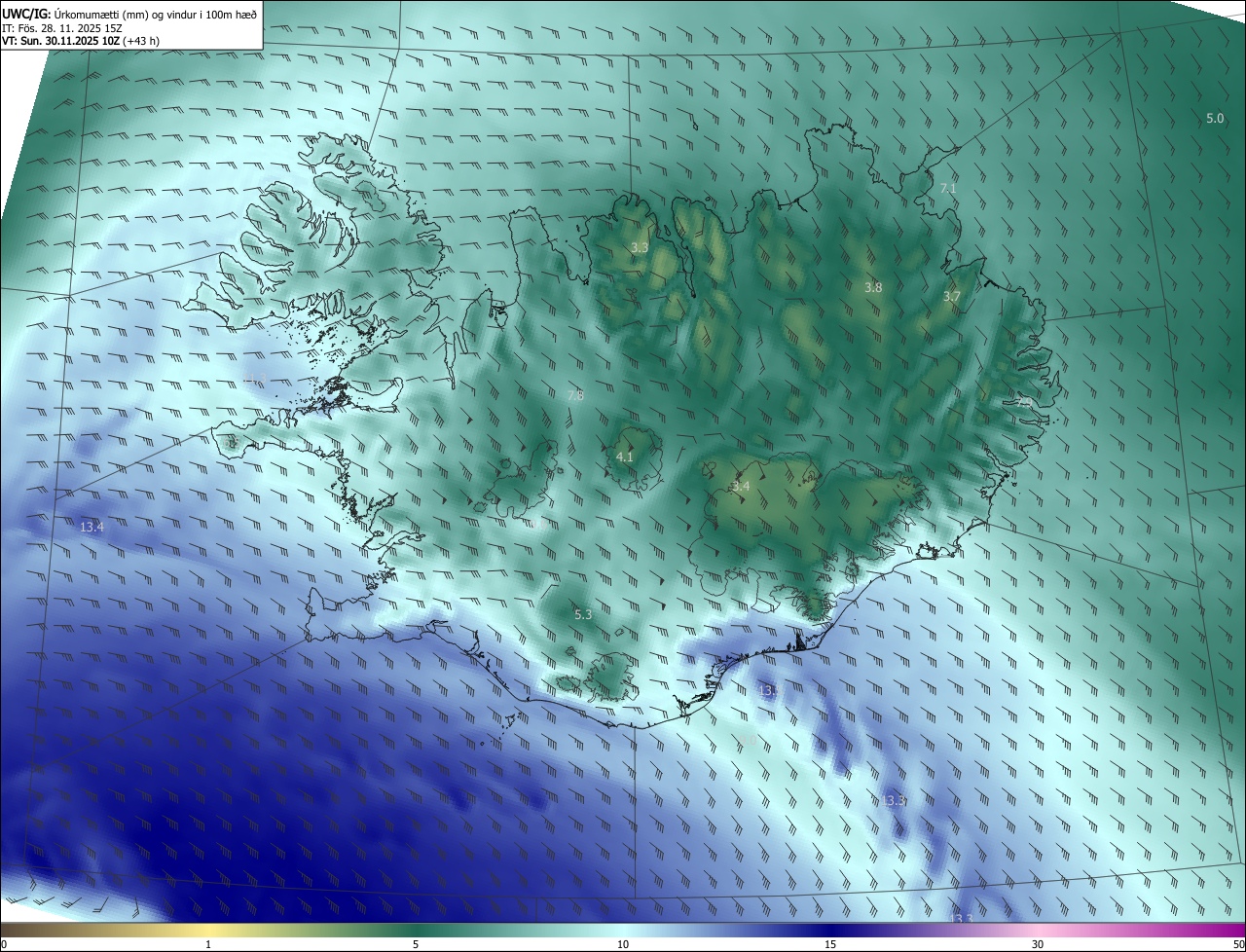Click the 5.3 value on the map

point(583,614)
